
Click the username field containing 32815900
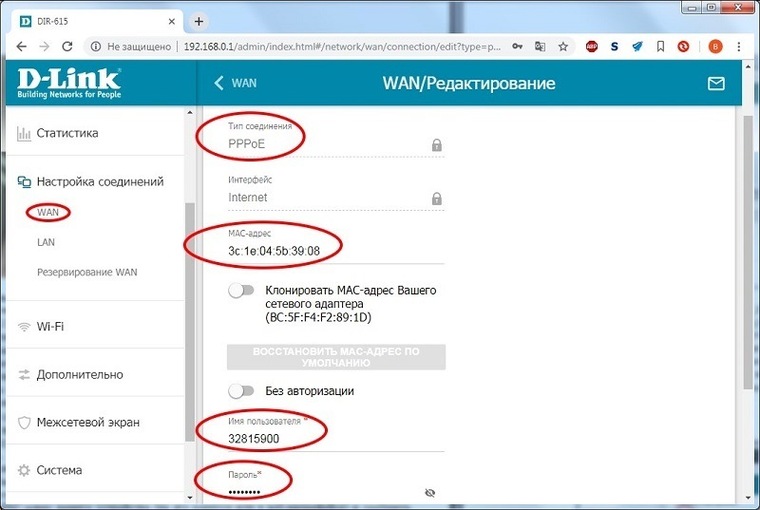pyautogui.click(x=320, y=438)
